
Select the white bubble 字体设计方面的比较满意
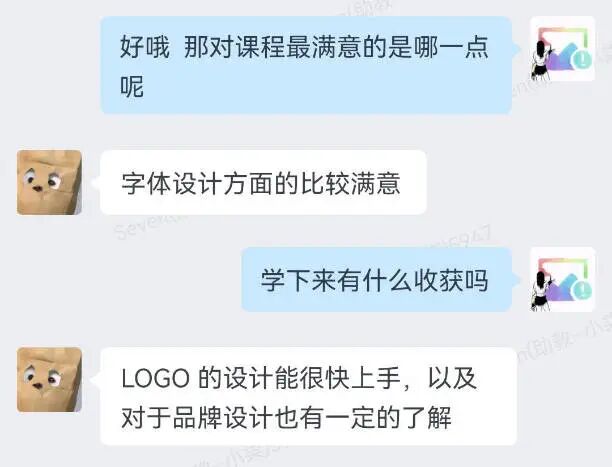(263, 182)
